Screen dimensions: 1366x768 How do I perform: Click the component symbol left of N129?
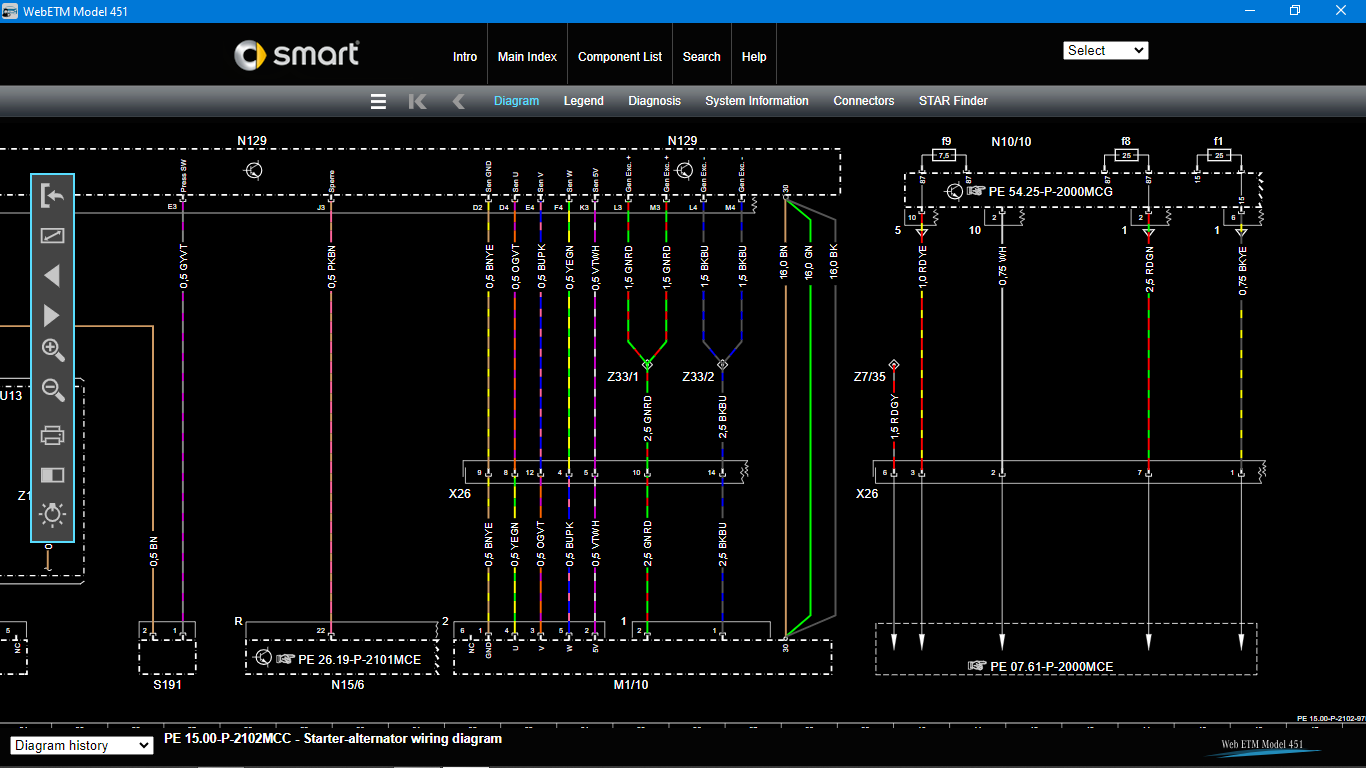coord(253,170)
